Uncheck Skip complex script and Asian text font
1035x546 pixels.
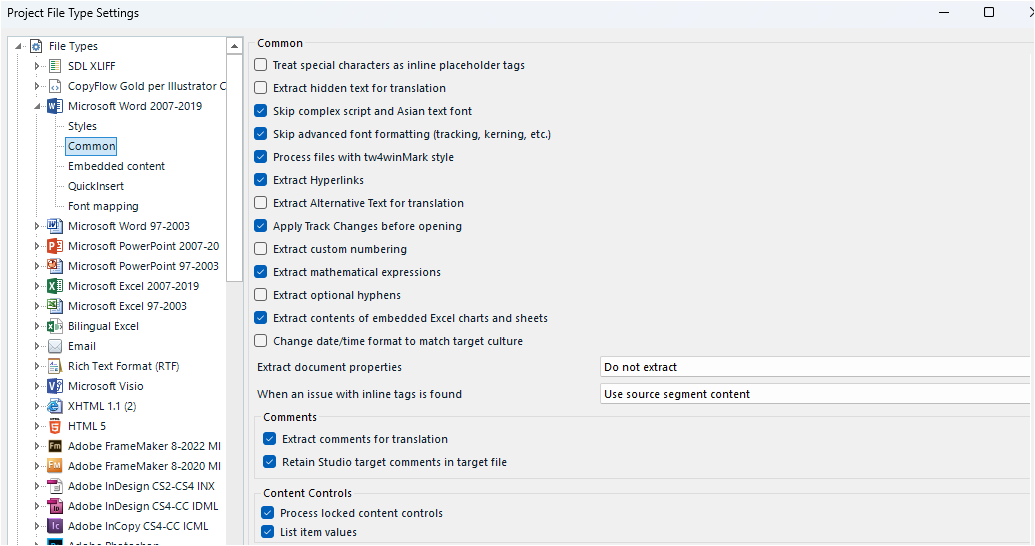pos(261,111)
